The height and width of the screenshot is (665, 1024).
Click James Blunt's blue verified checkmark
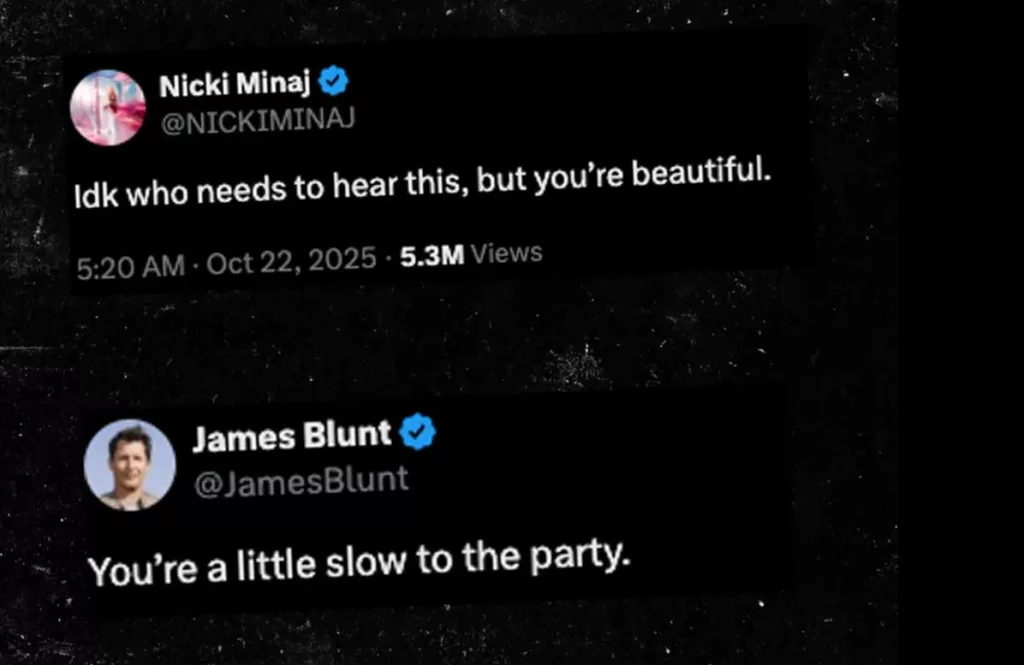(418, 433)
